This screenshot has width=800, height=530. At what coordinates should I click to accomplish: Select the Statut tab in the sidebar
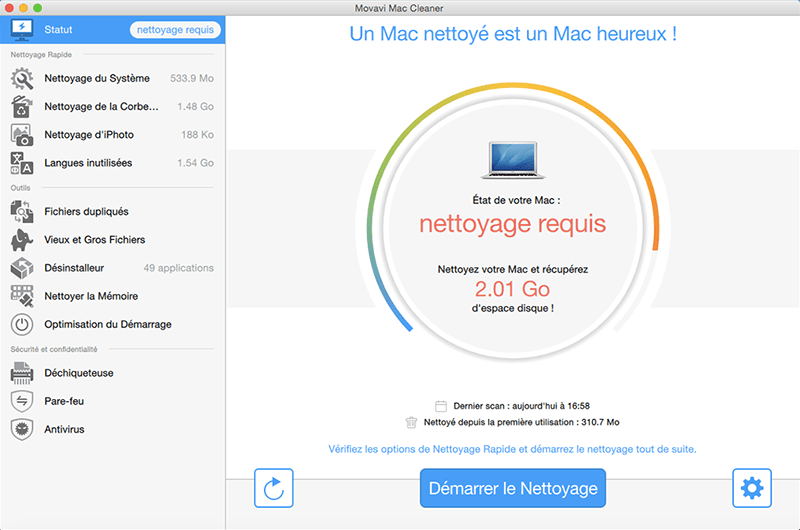[x=112, y=30]
